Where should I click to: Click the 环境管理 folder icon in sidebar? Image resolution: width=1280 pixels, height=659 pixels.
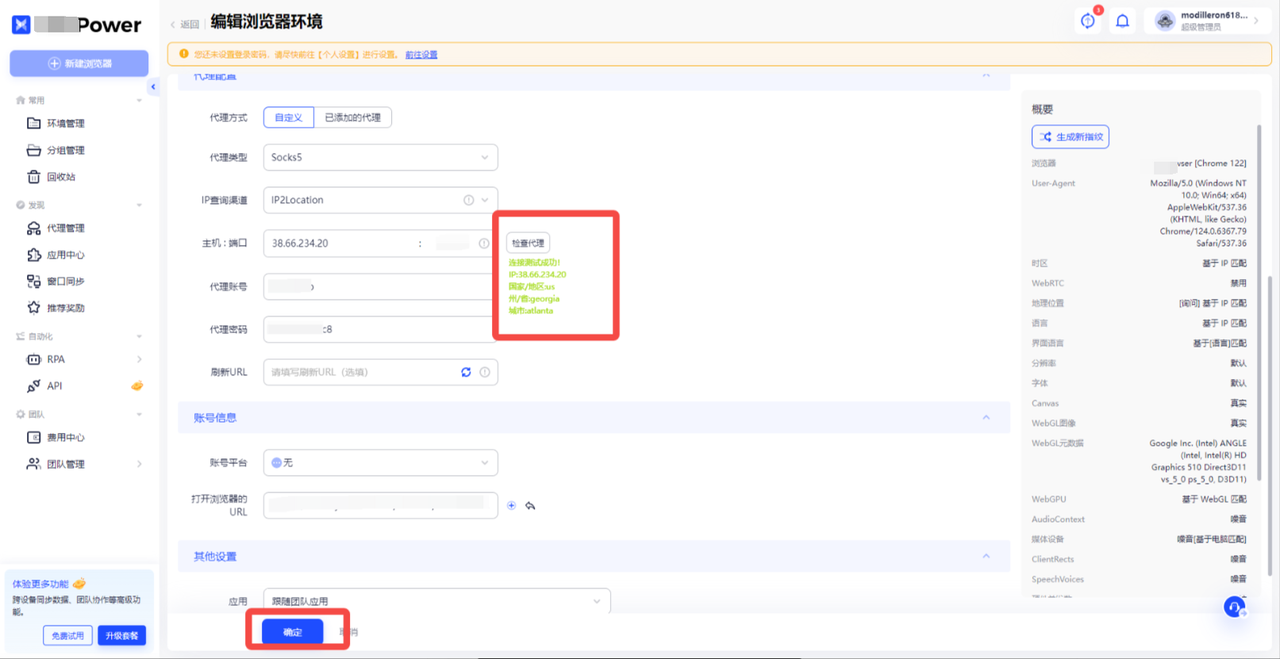34,123
